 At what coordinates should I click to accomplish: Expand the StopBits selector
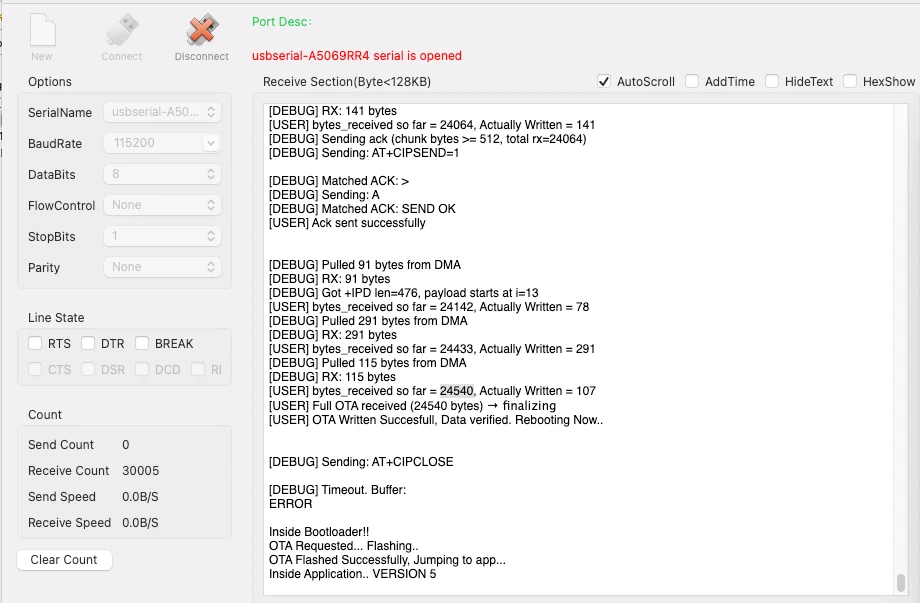pos(161,236)
